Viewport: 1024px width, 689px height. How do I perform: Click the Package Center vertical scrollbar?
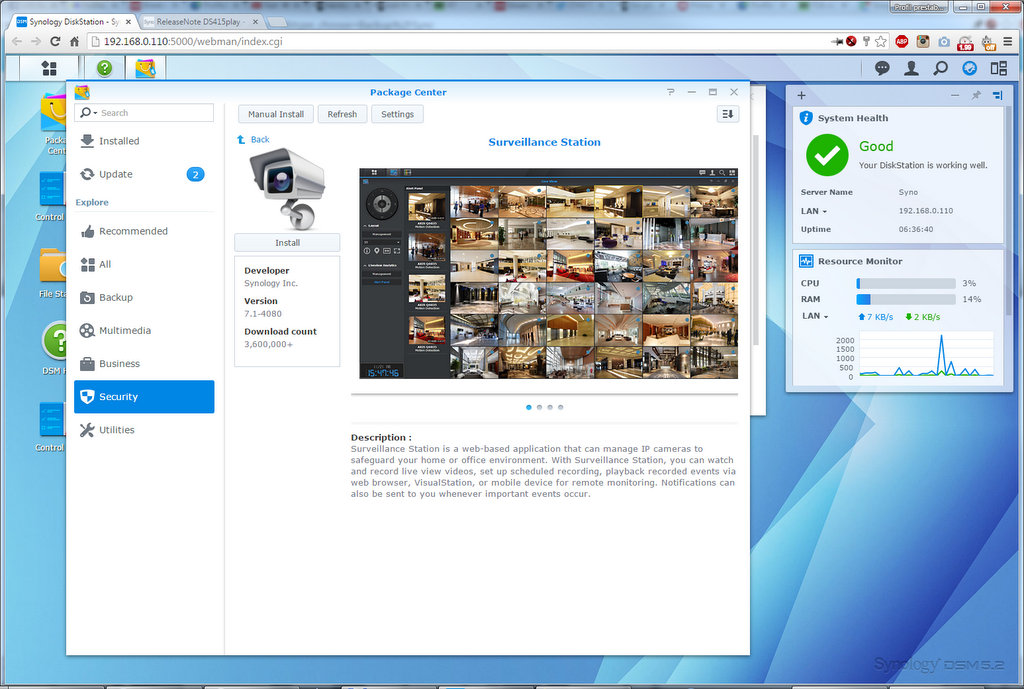pyautogui.click(x=756, y=240)
